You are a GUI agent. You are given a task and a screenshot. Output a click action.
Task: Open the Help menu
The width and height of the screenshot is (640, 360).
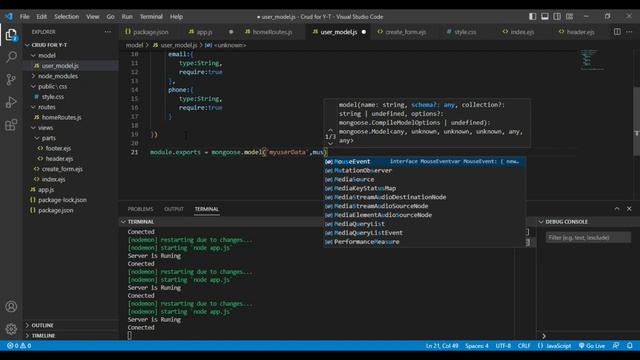click(x=176, y=17)
